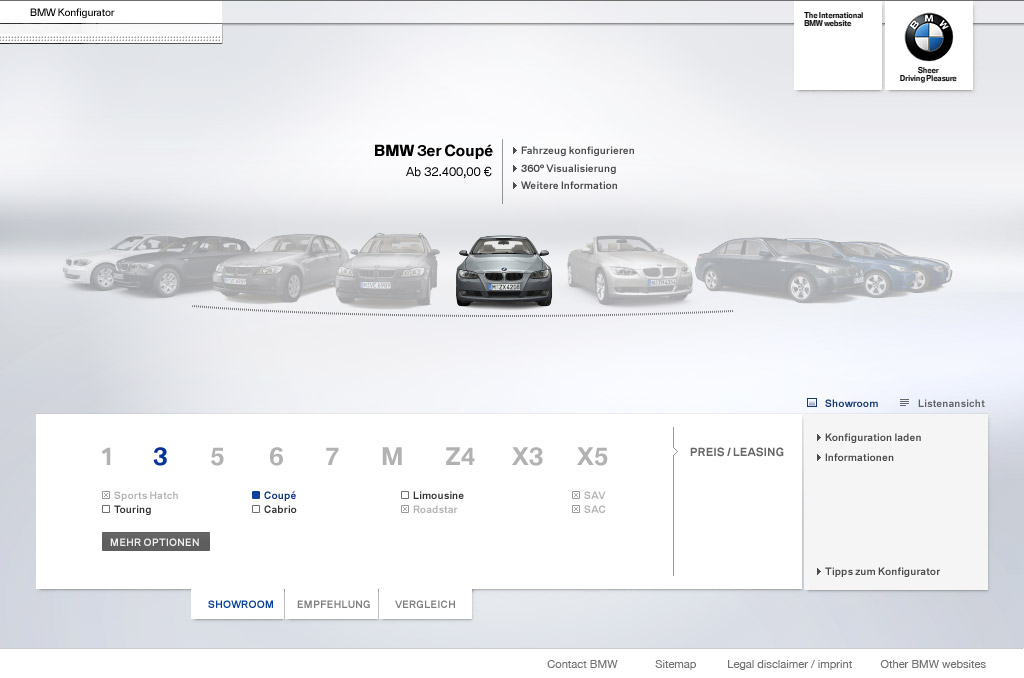The height and width of the screenshot is (678, 1024).
Task: Switch to the EMPFEHLUNG tab
Action: click(333, 604)
